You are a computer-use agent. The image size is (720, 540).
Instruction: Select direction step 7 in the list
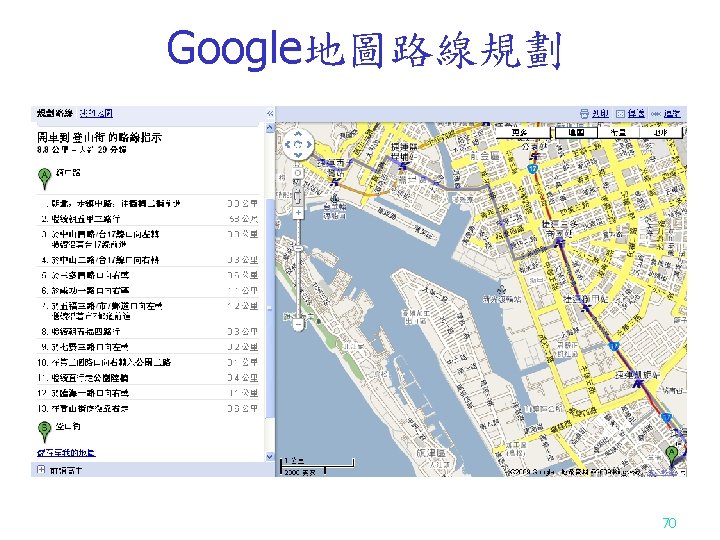coord(147,311)
